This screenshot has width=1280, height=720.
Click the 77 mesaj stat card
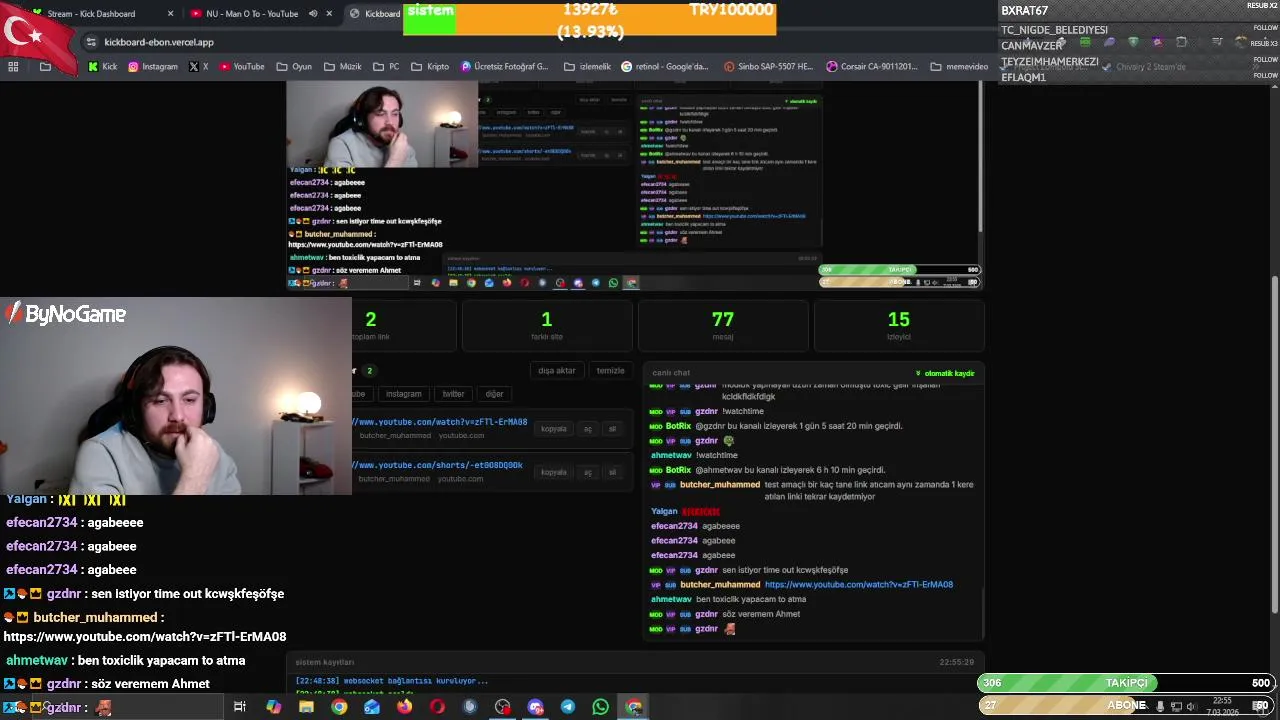tap(722, 325)
